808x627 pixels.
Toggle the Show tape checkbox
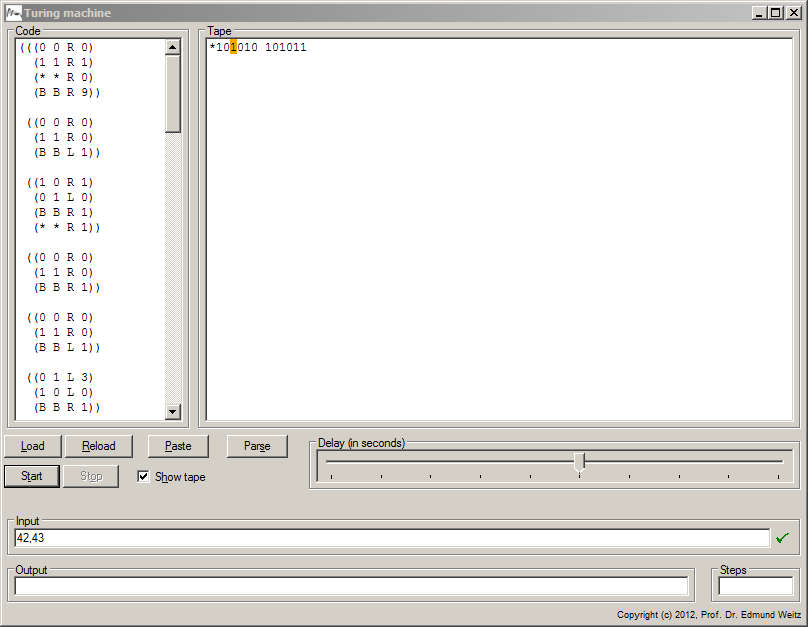(x=143, y=477)
